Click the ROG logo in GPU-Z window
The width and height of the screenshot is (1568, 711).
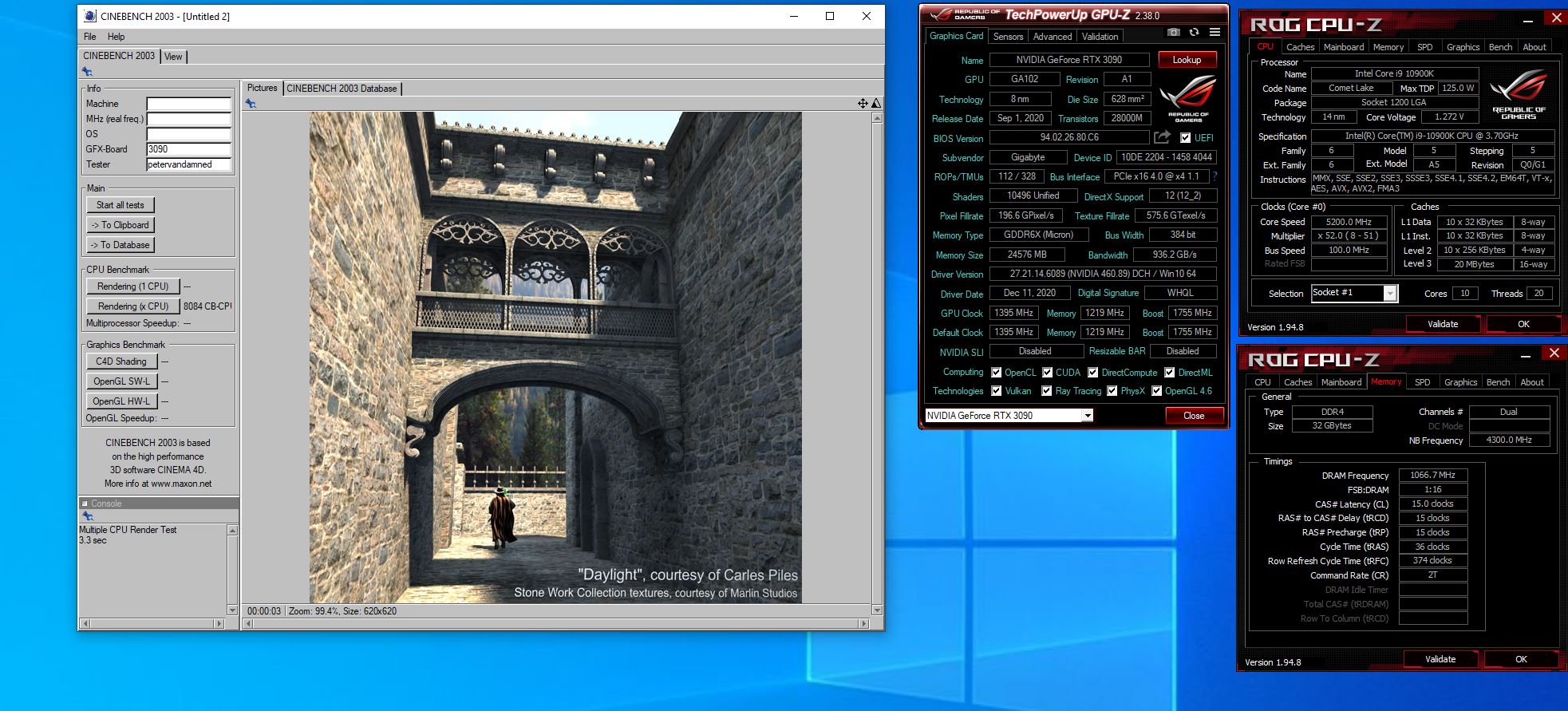click(1187, 98)
